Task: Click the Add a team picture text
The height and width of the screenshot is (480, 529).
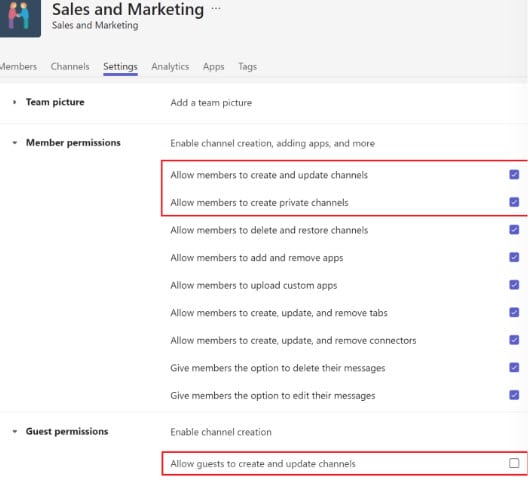Action: [211, 103]
